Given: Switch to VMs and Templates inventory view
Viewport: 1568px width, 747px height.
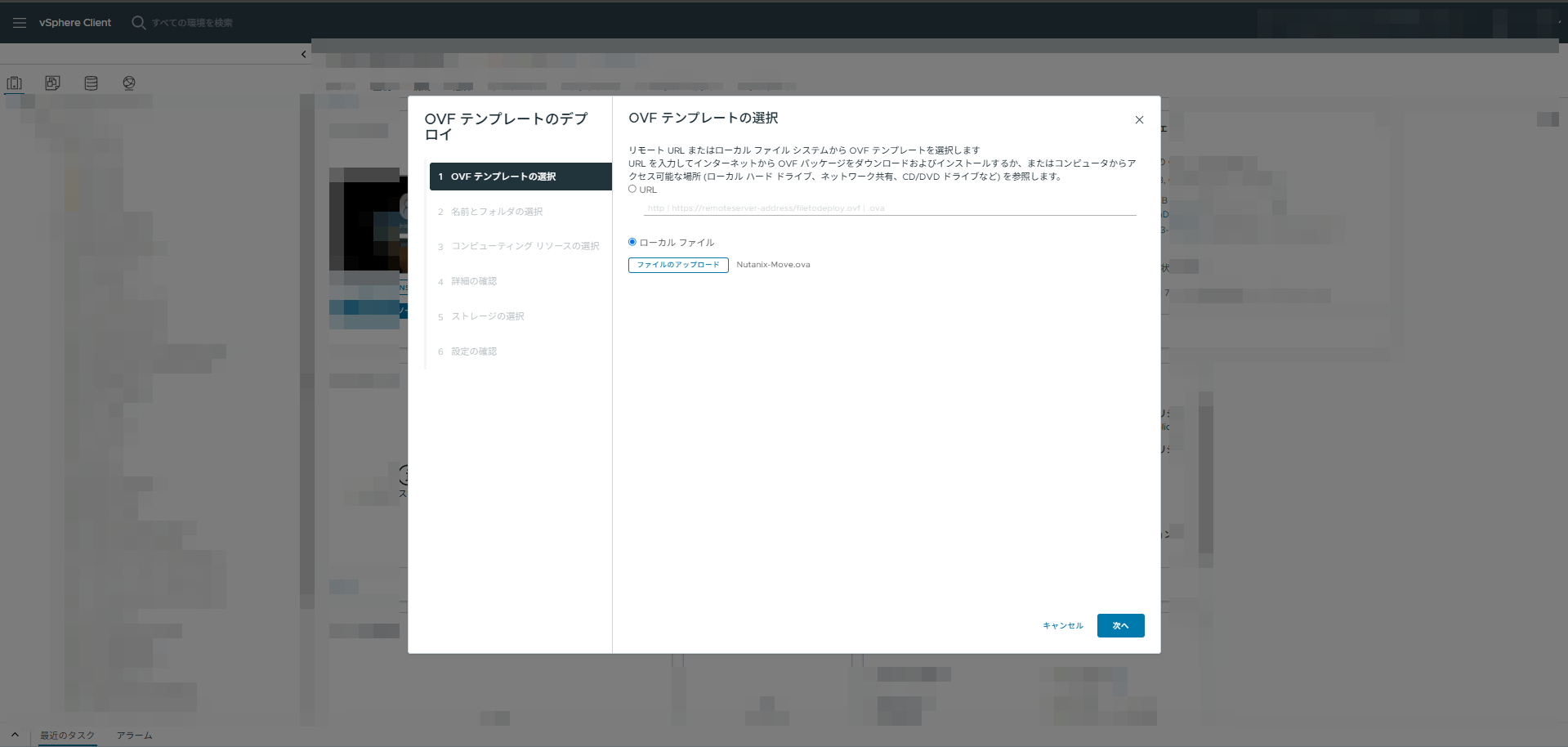Looking at the screenshot, I should 53,83.
